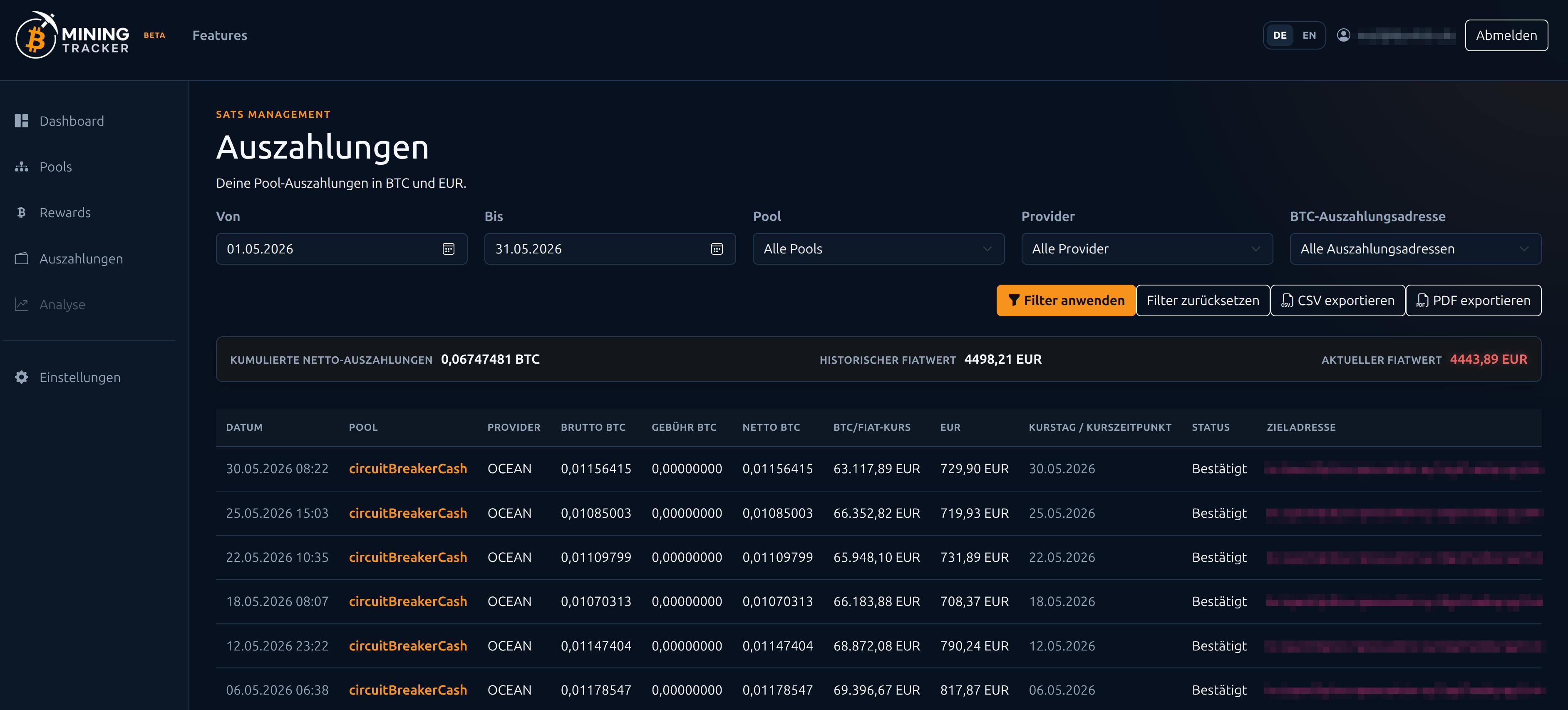Click the user profile avatar icon
The image size is (1568, 710).
[x=1343, y=35]
